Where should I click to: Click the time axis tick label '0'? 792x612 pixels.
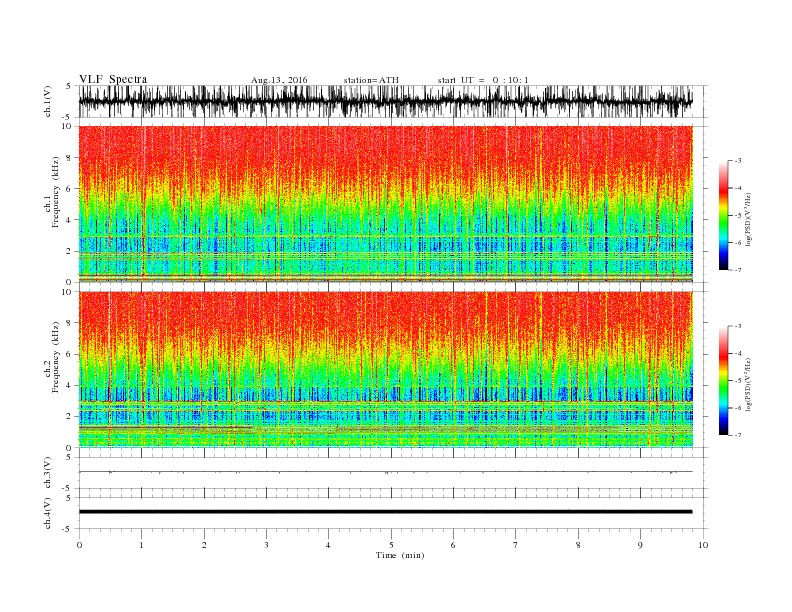click(x=79, y=545)
